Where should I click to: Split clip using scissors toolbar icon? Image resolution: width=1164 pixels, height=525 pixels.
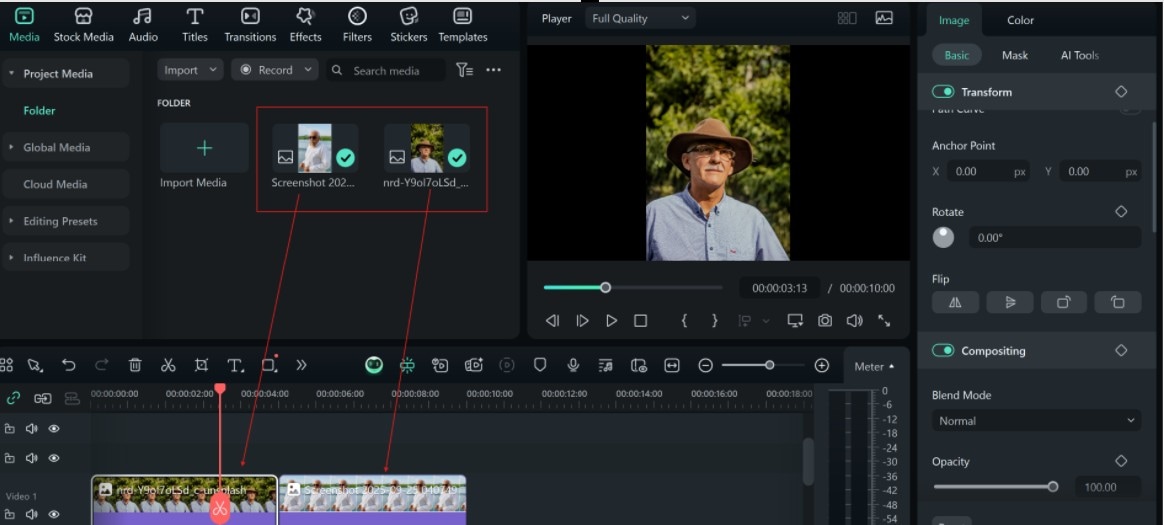click(168, 365)
